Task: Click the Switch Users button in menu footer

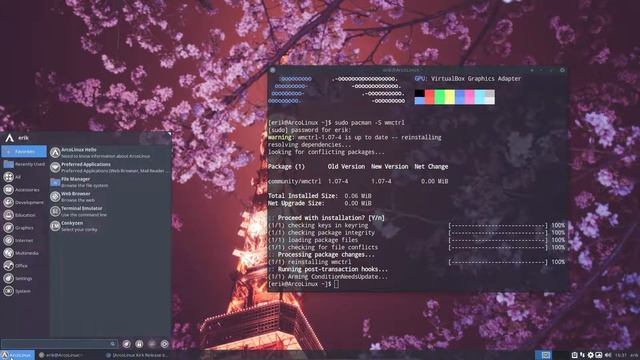Action: pos(152,344)
